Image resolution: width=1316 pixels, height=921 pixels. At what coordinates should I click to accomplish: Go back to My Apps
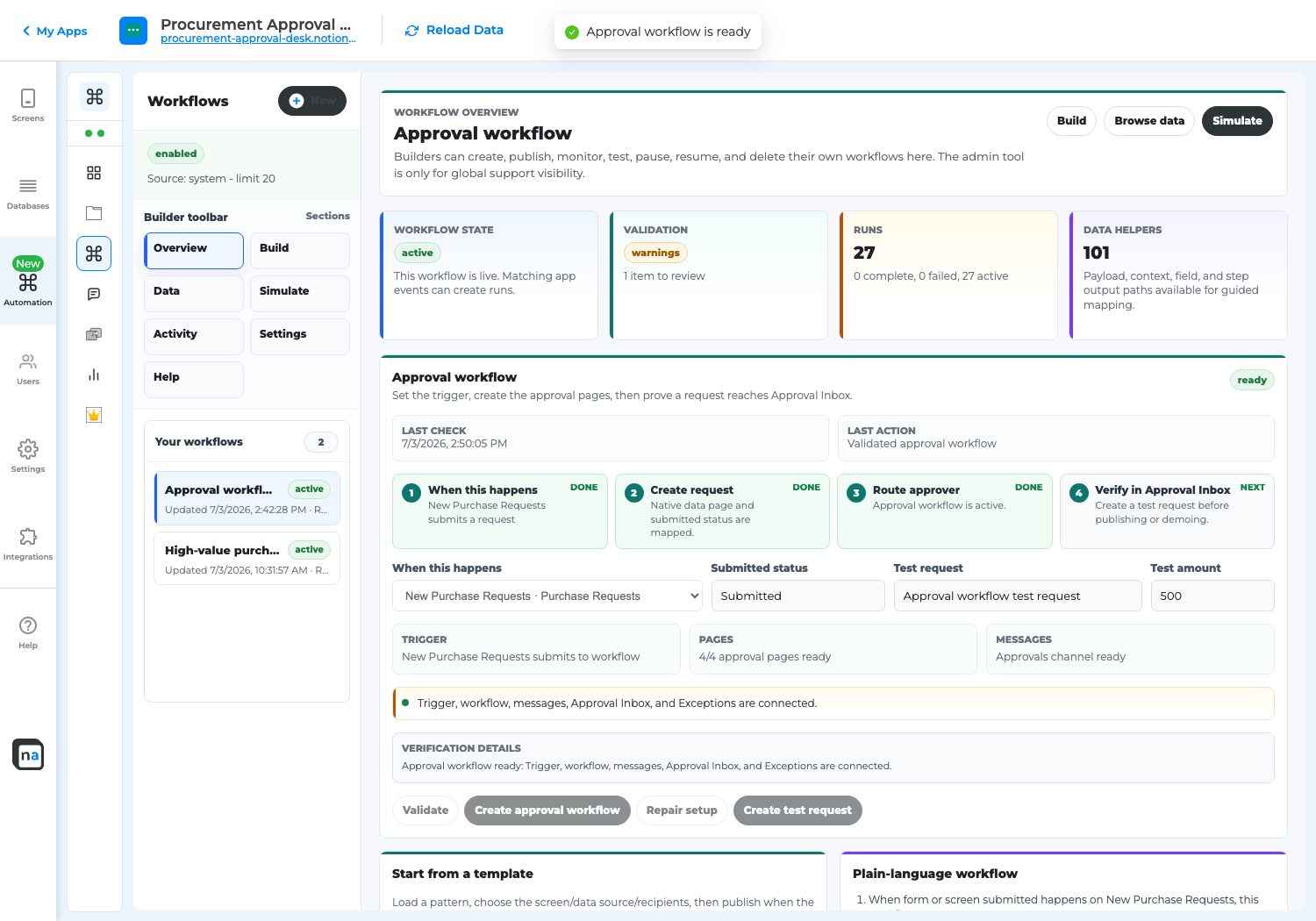coord(54,31)
